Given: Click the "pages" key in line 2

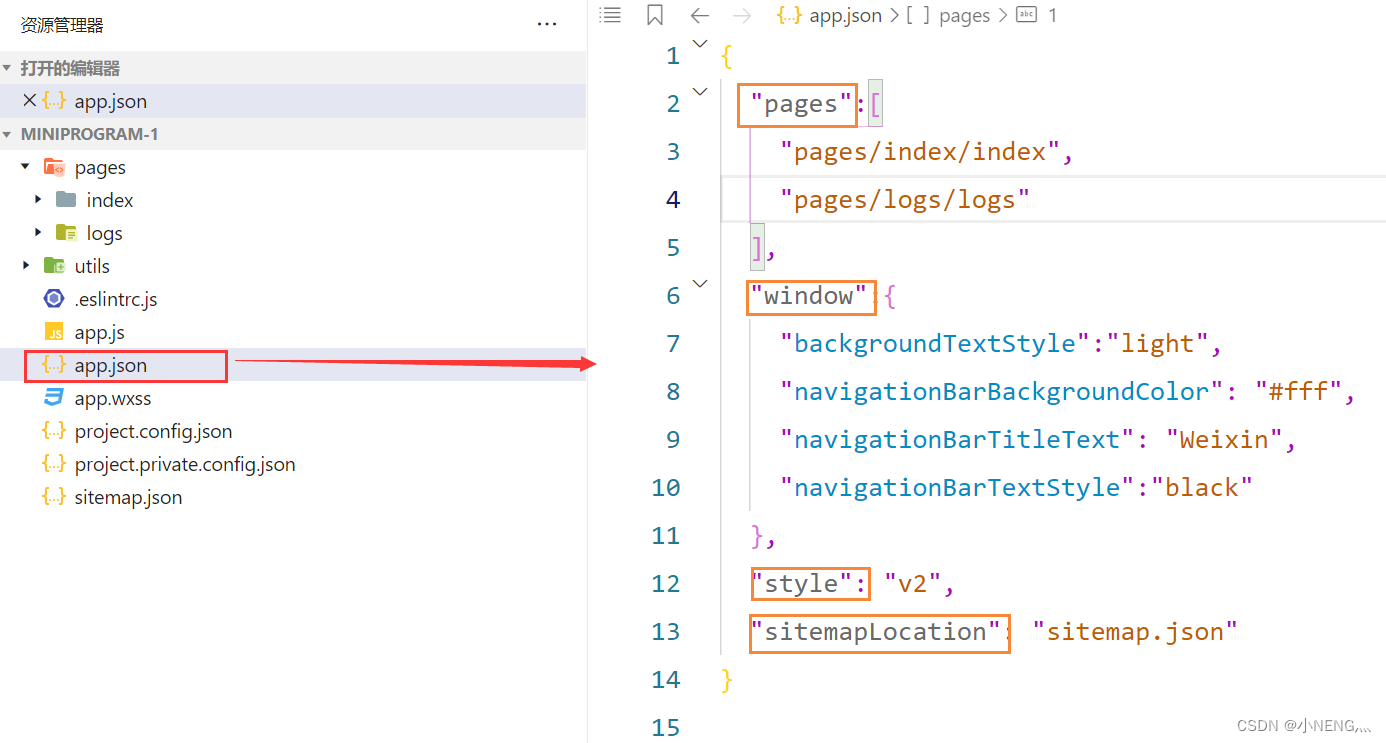Looking at the screenshot, I should pos(801,104).
